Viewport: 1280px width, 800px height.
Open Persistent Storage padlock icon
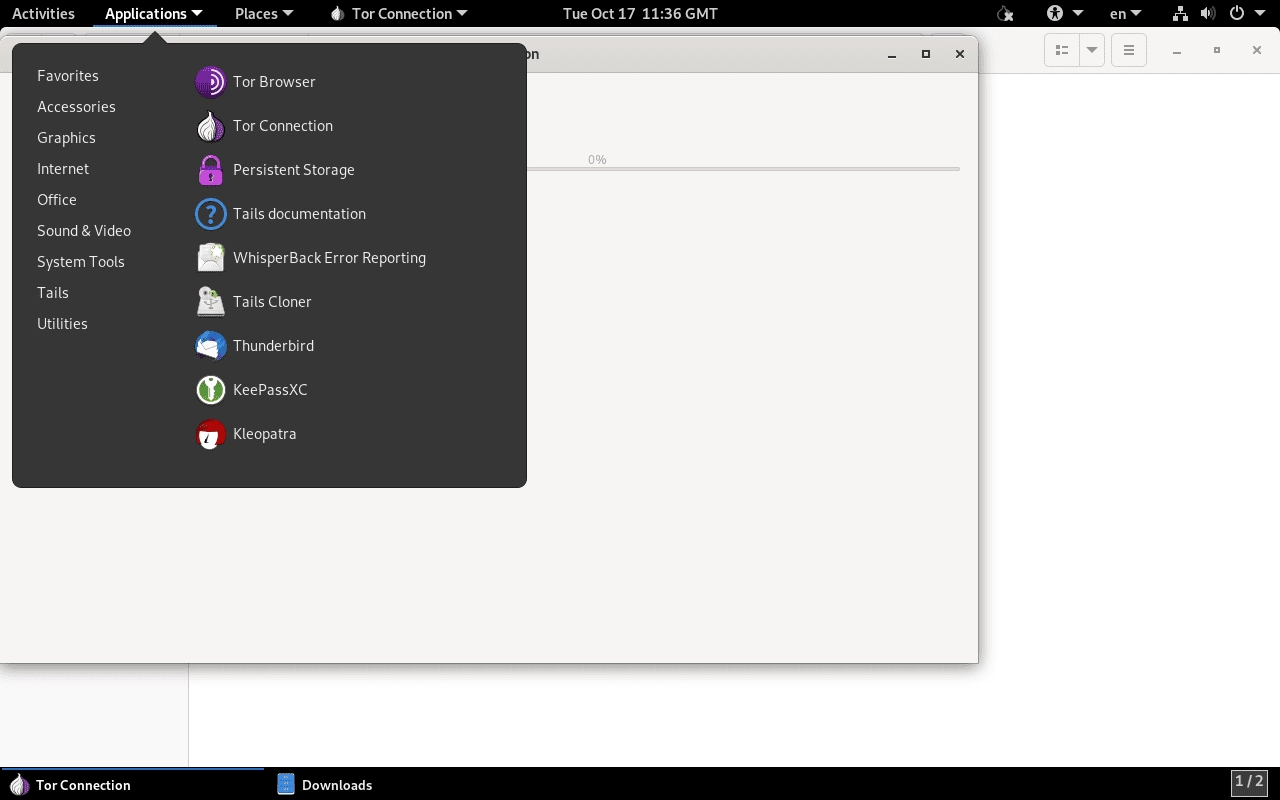pyautogui.click(x=210, y=170)
